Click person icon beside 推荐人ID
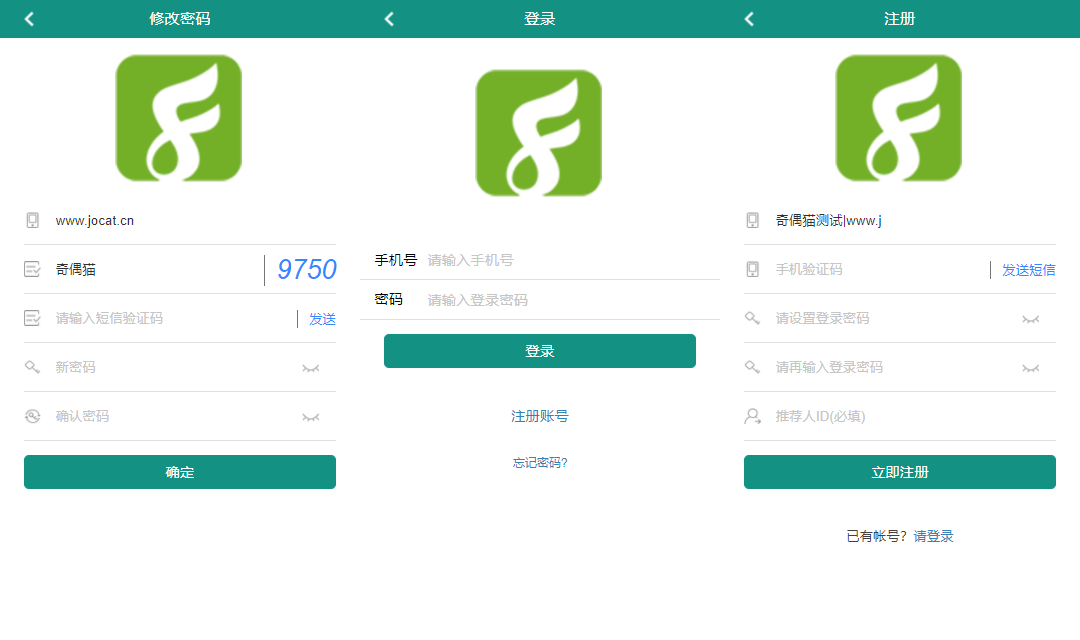The height and width of the screenshot is (640, 1080). [x=753, y=416]
